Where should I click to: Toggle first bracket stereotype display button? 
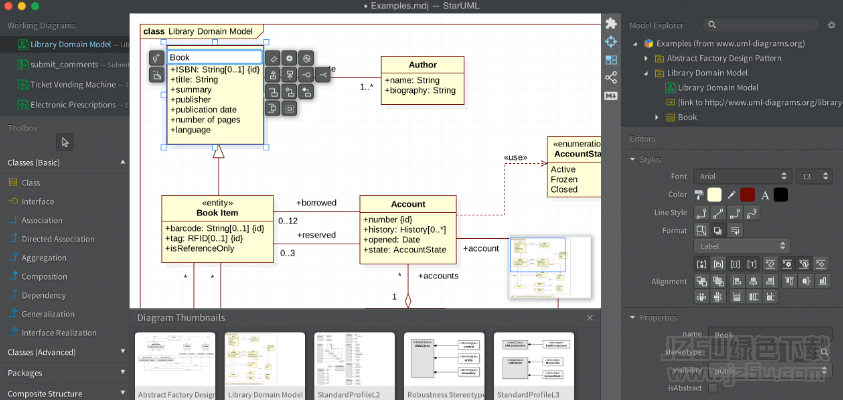pyautogui.click(x=701, y=264)
